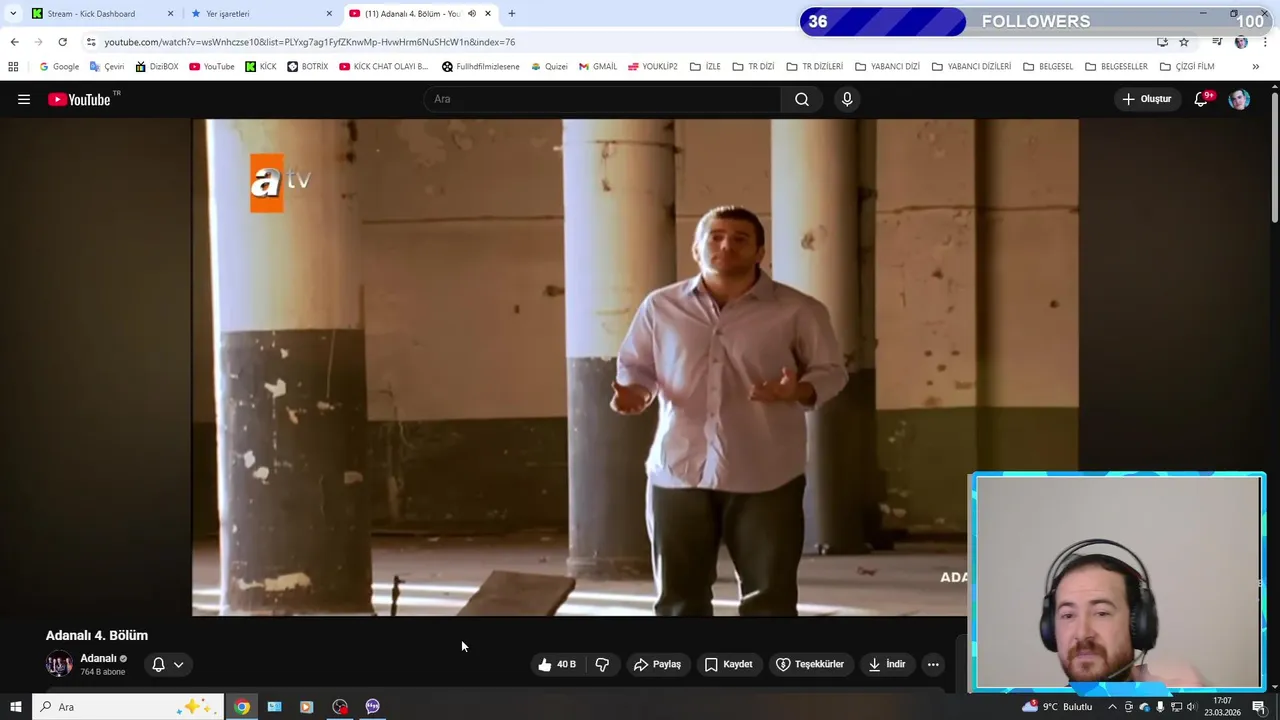Click the YouTube search magnifier button

point(802,99)
